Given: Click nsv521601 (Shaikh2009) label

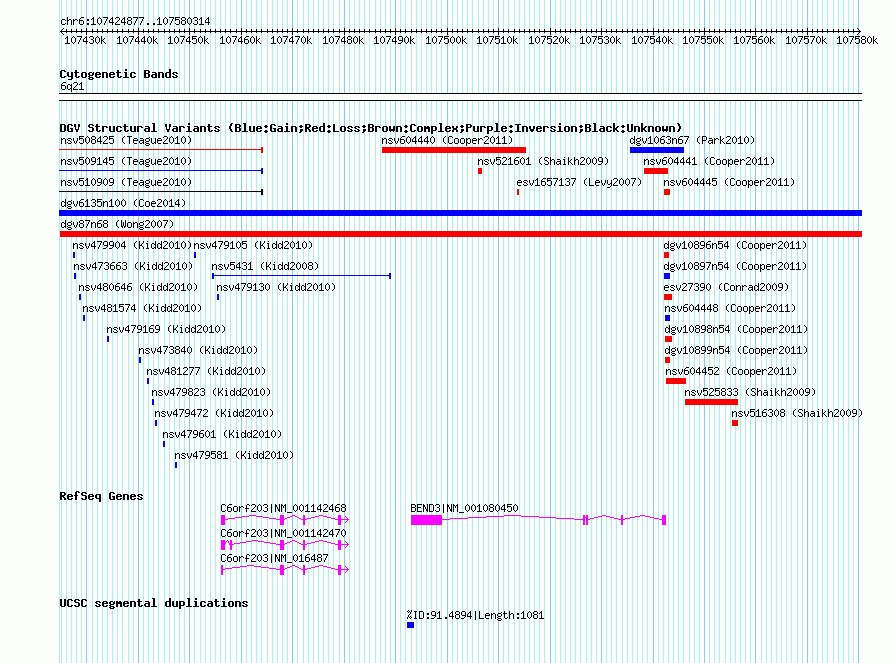Looking at the screenshot, I should click(543, 161).
